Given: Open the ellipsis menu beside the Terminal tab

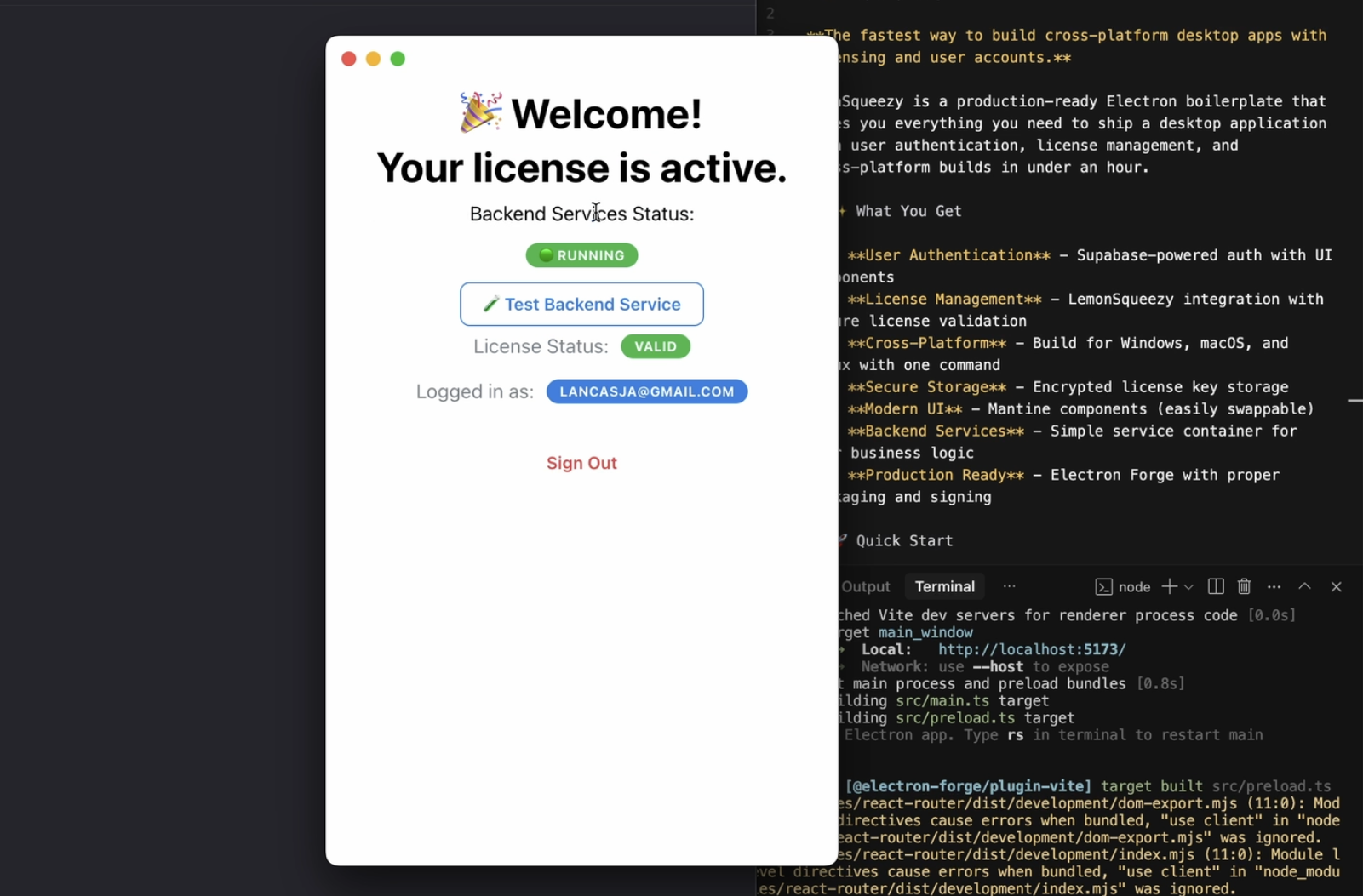Looking at the screenshot, I should [x=1010, y=585].
